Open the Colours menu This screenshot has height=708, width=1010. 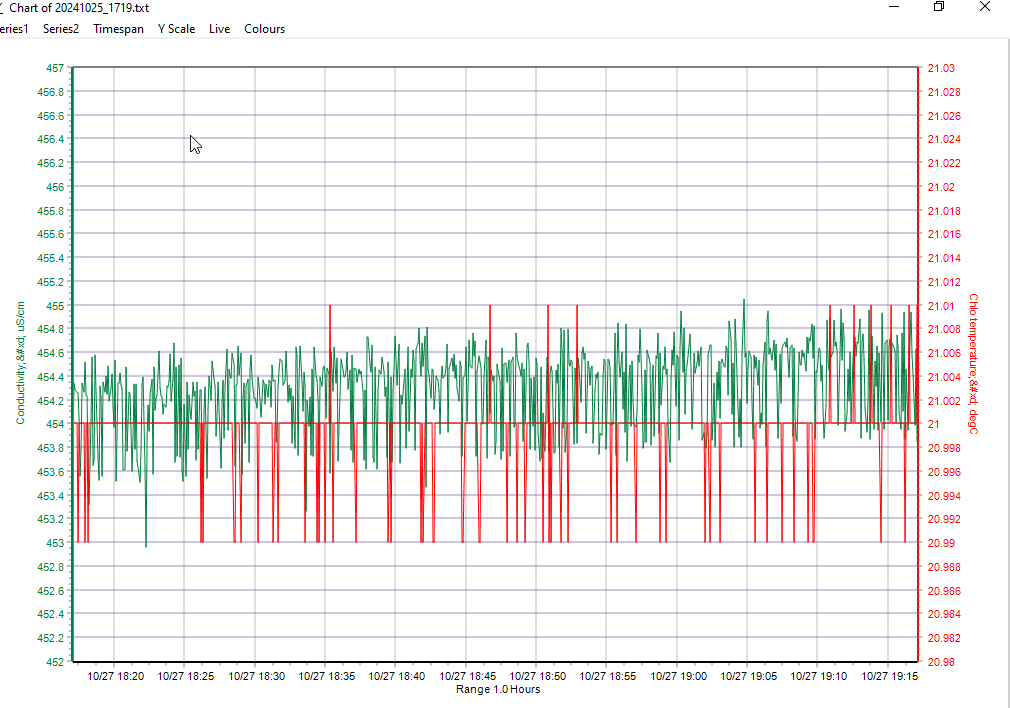pyautogui.click(x=265, y=29)
